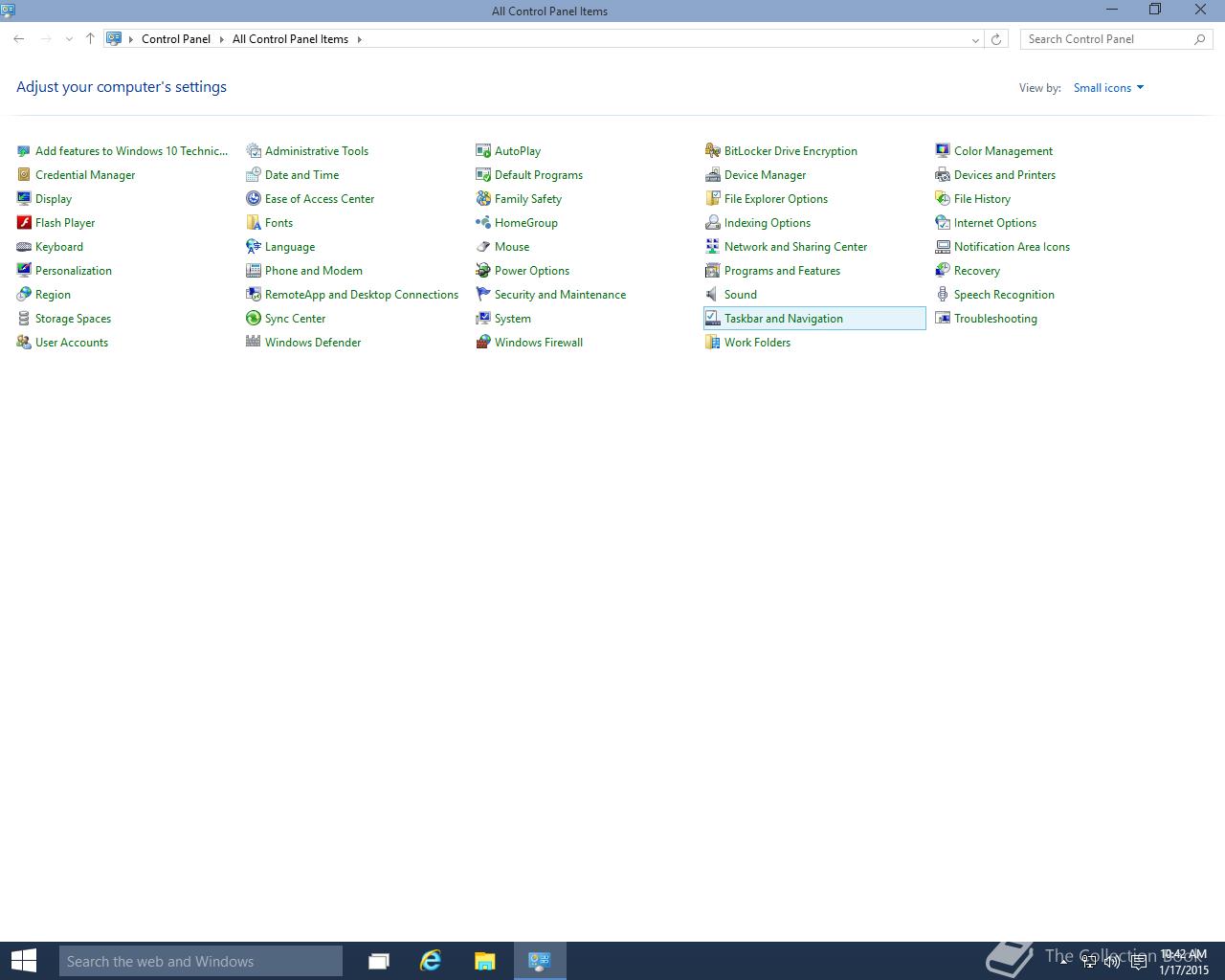
Task: Open the Windows Start button
Action: pos(24,961)
